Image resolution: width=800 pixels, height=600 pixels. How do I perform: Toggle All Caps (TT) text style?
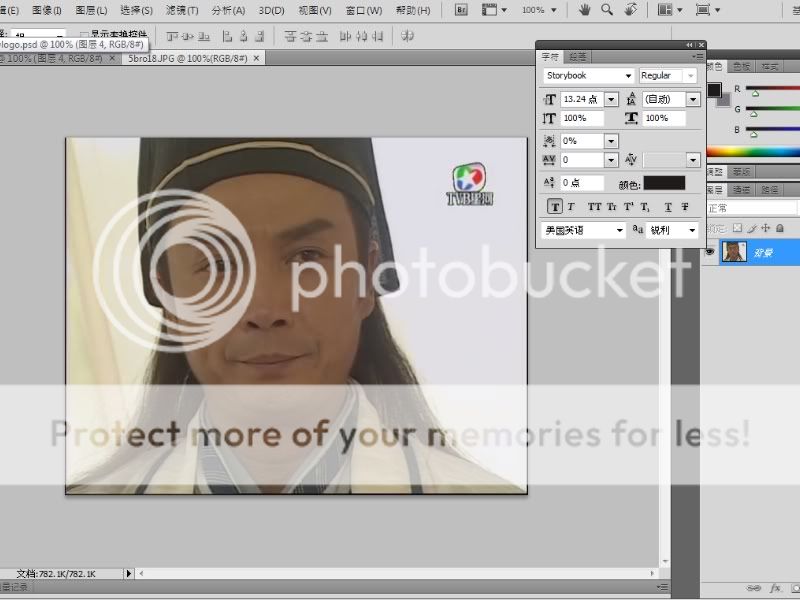594,207
